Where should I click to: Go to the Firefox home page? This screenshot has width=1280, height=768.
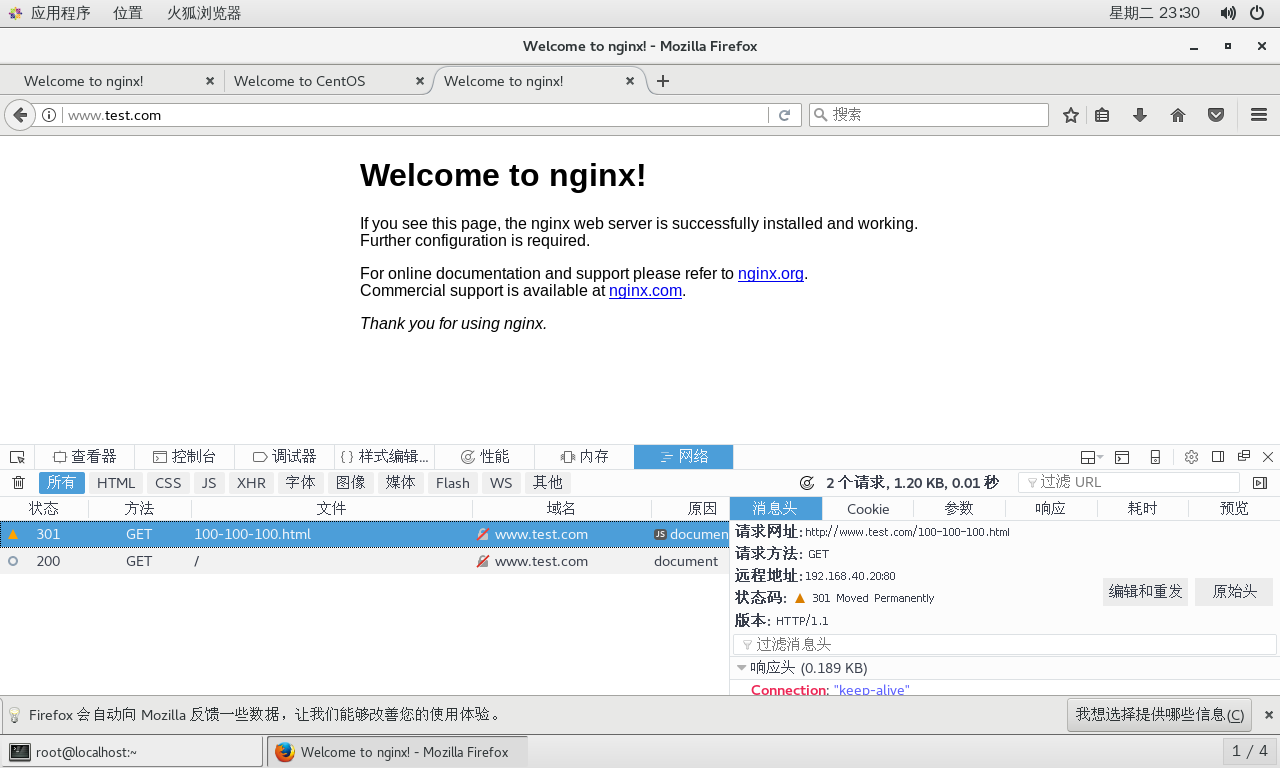tap(1178, 115)
